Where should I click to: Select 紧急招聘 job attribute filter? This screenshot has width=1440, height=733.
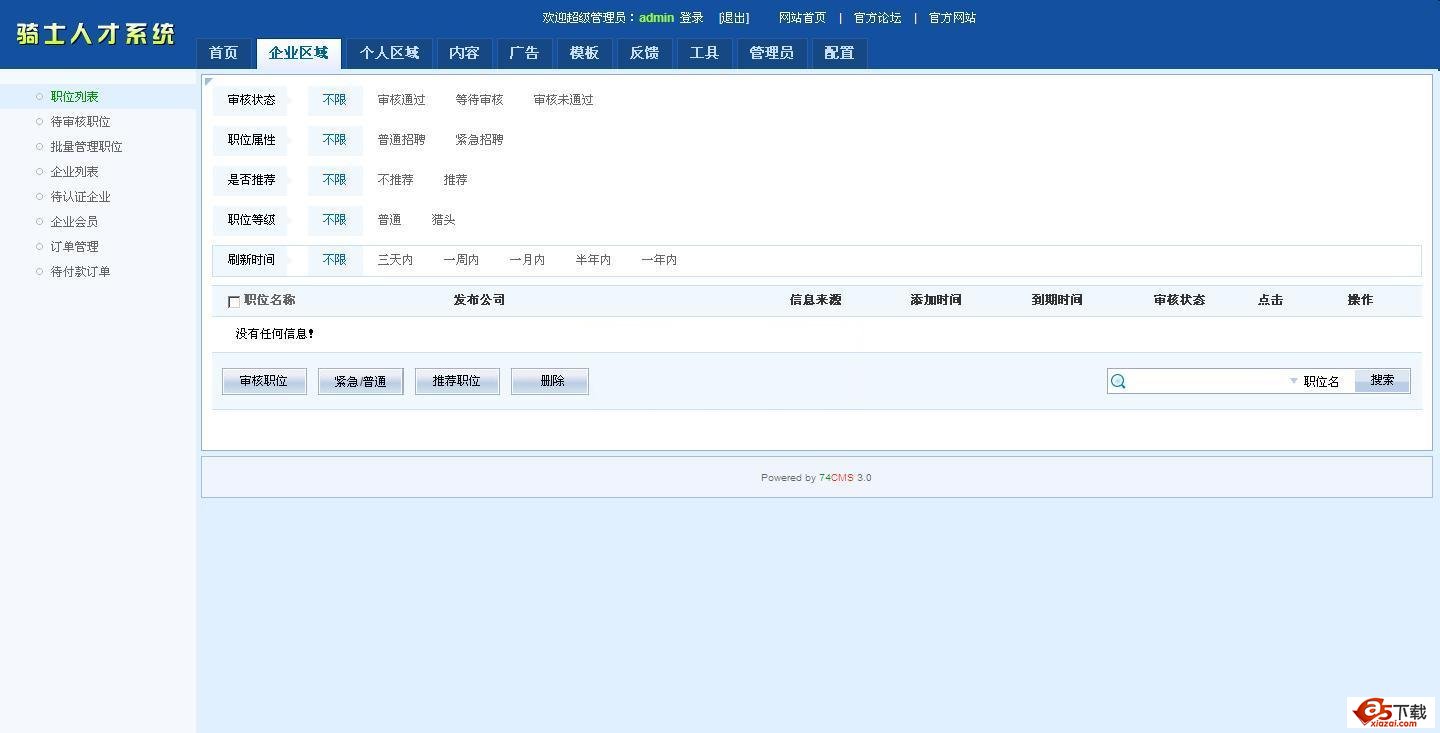479,140
